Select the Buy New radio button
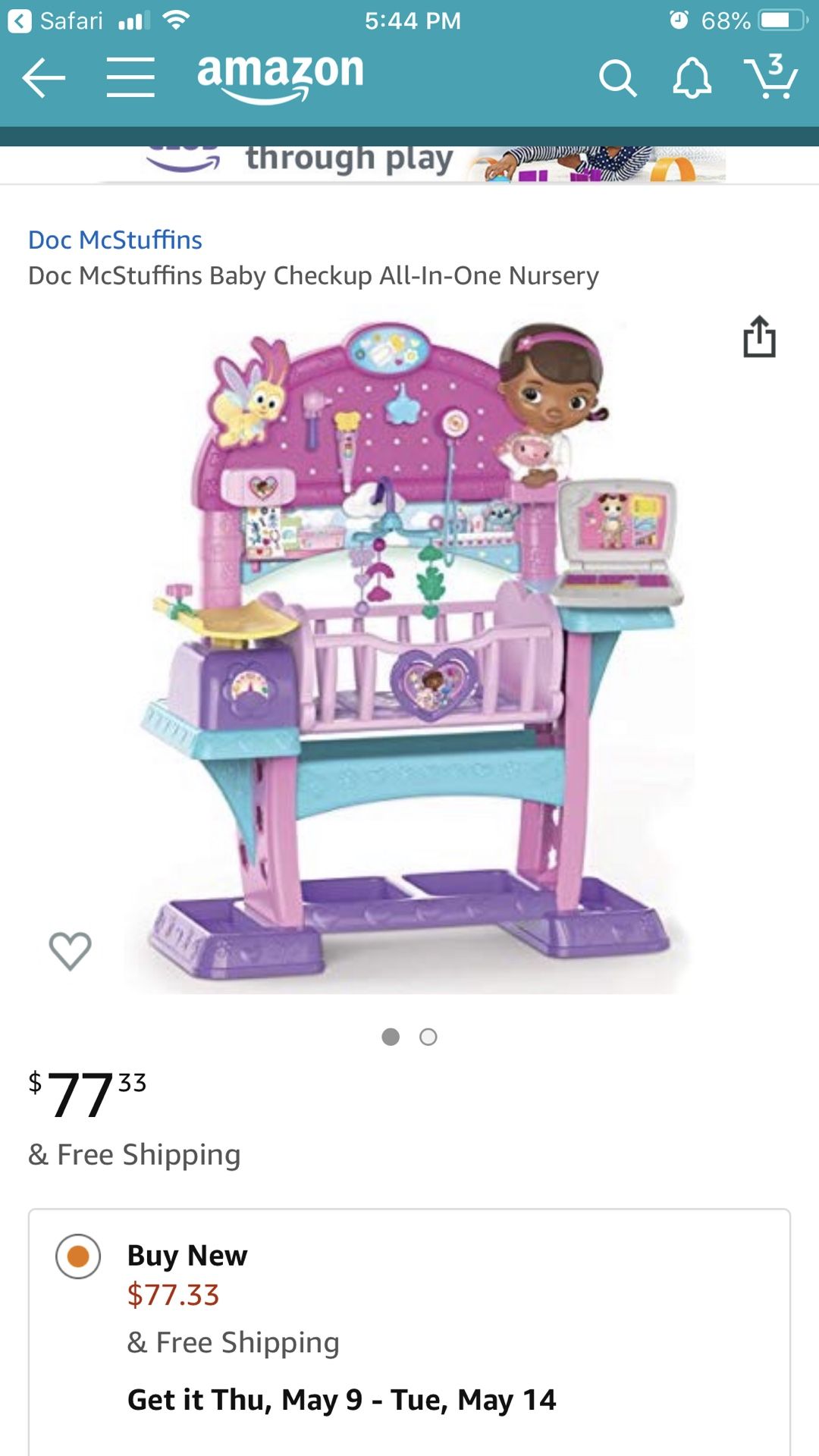819x1456 pixels. (78, 1257)
